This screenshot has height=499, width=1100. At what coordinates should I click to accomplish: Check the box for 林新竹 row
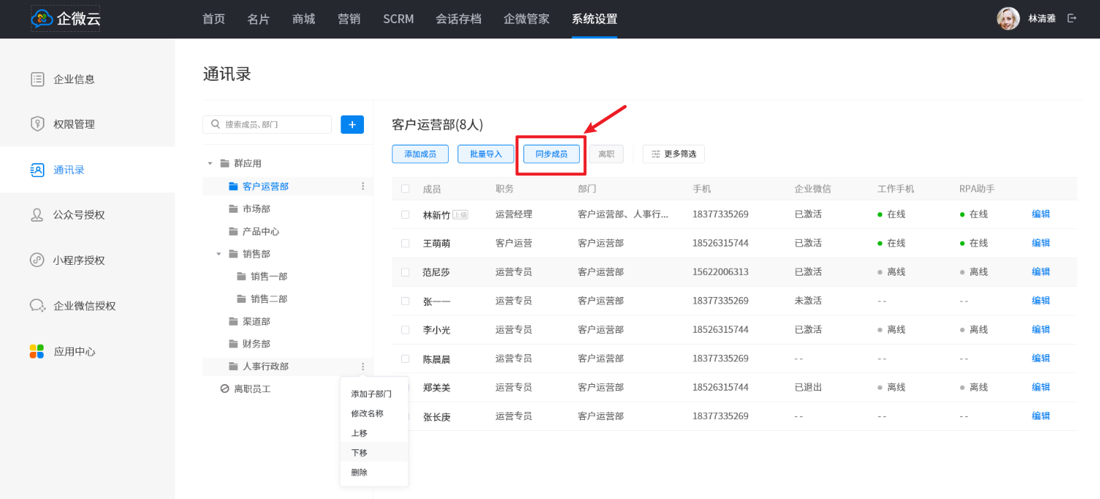(405, 214)
